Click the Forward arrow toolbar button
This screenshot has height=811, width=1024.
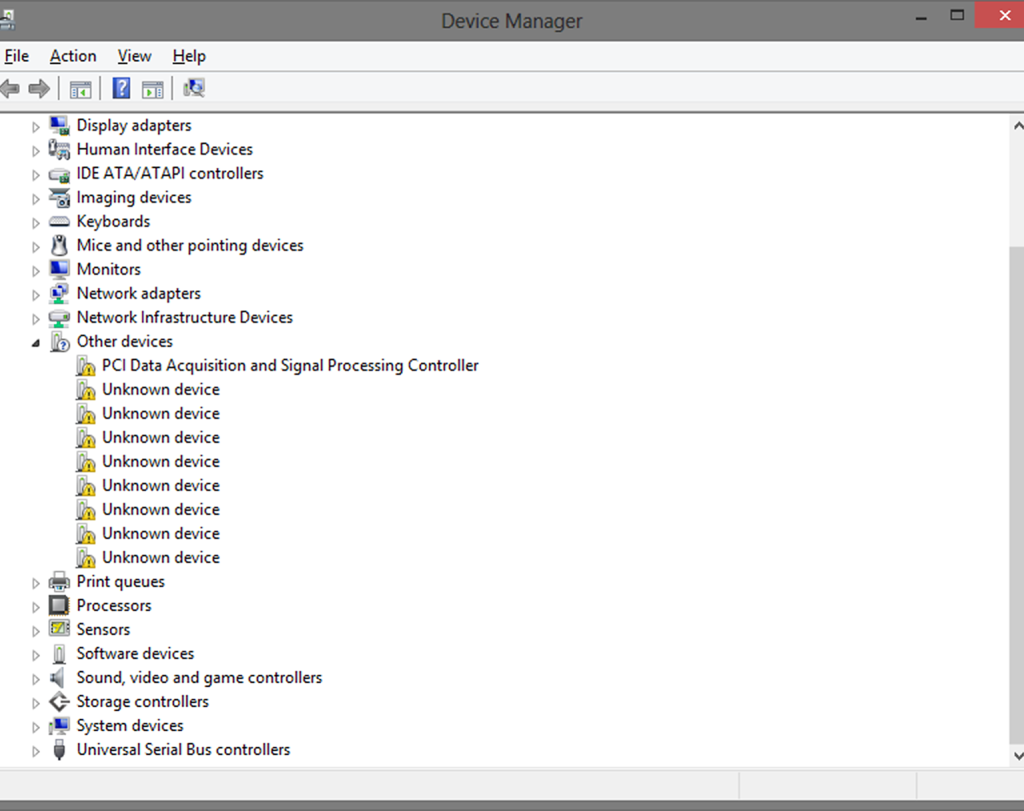click(x=39, y=88)
